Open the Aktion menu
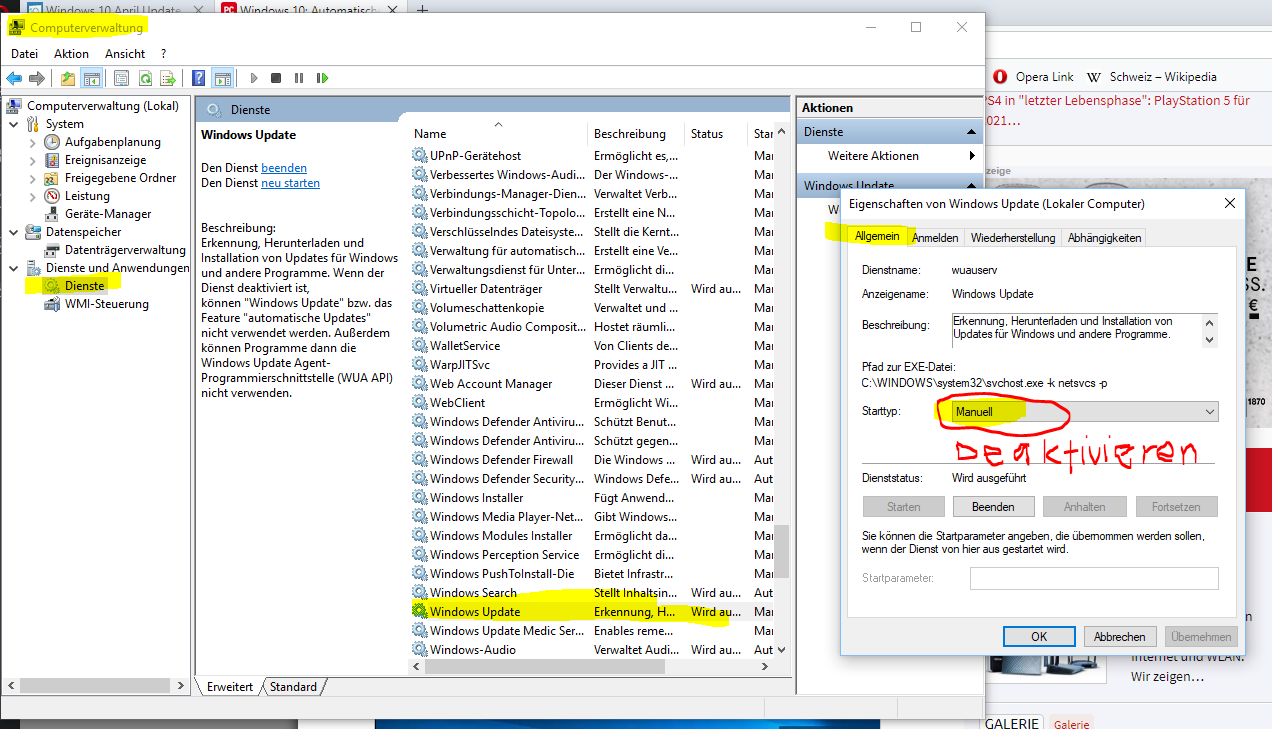 pyautogui.click(x=71, y=54)
